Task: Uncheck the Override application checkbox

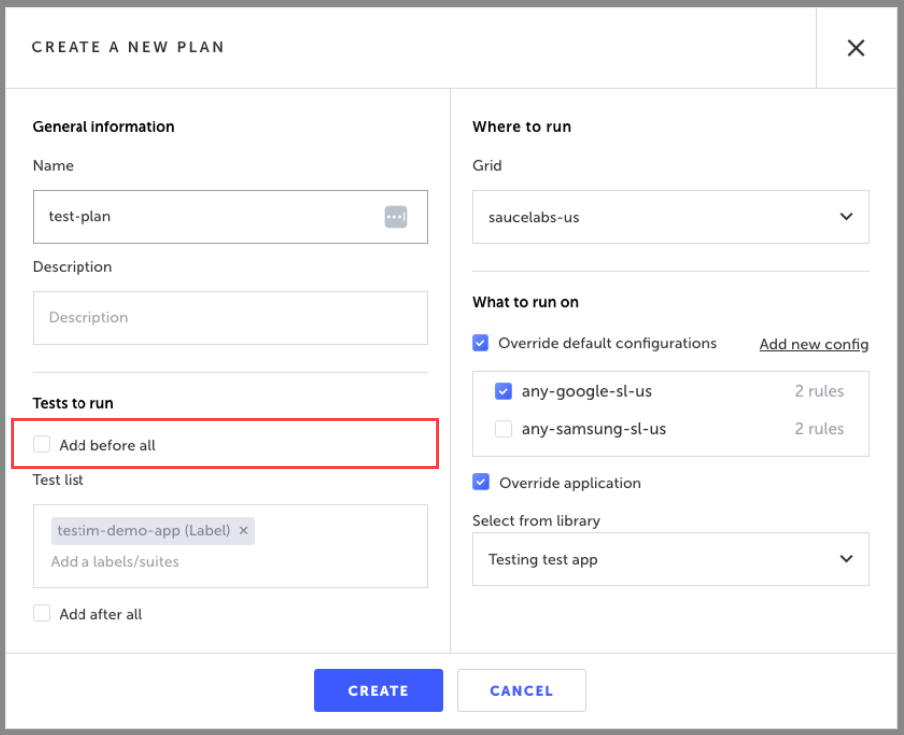Action: click(x=482, y=482)
